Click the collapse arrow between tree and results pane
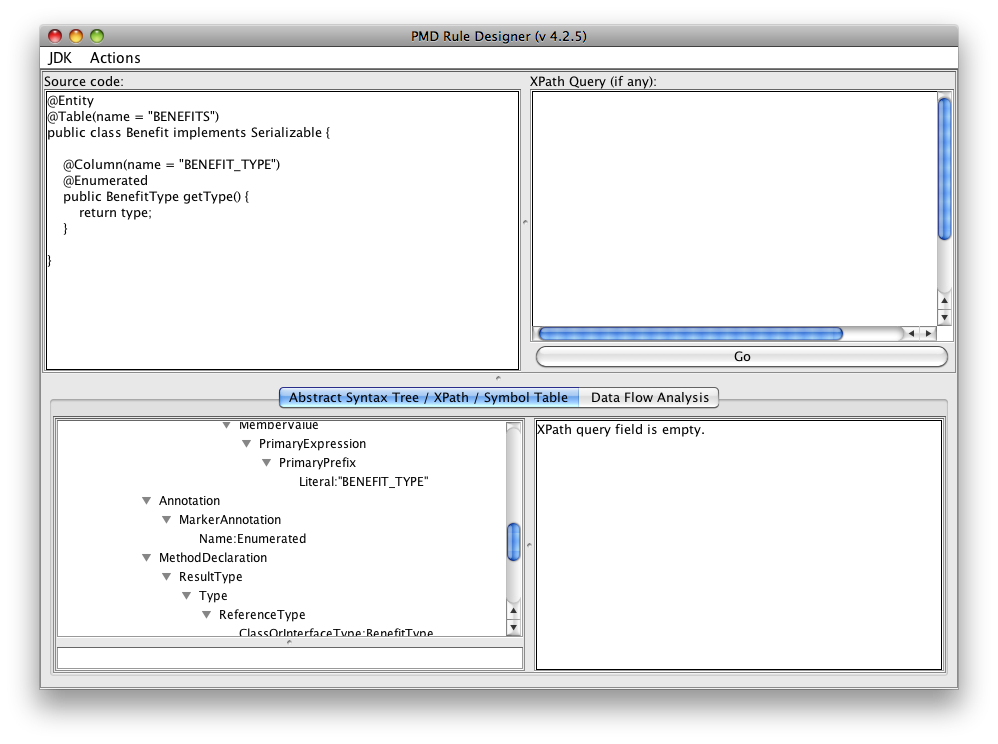The width and height of the screenshot is (998, 744). 529,545
